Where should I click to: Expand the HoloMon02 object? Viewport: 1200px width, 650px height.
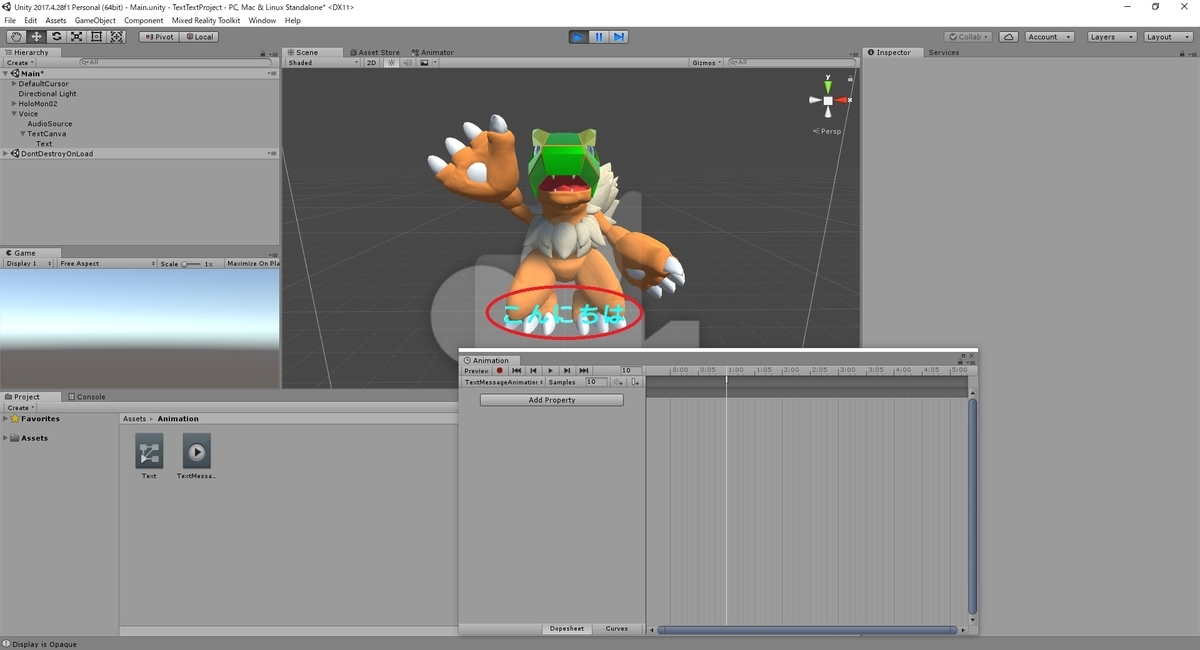pos(14,104)
